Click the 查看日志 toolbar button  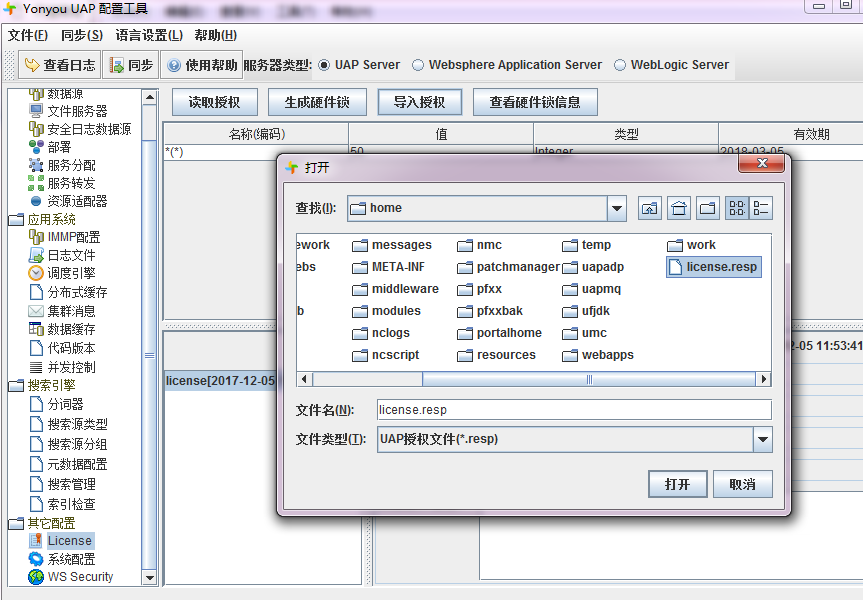(60, 65)
